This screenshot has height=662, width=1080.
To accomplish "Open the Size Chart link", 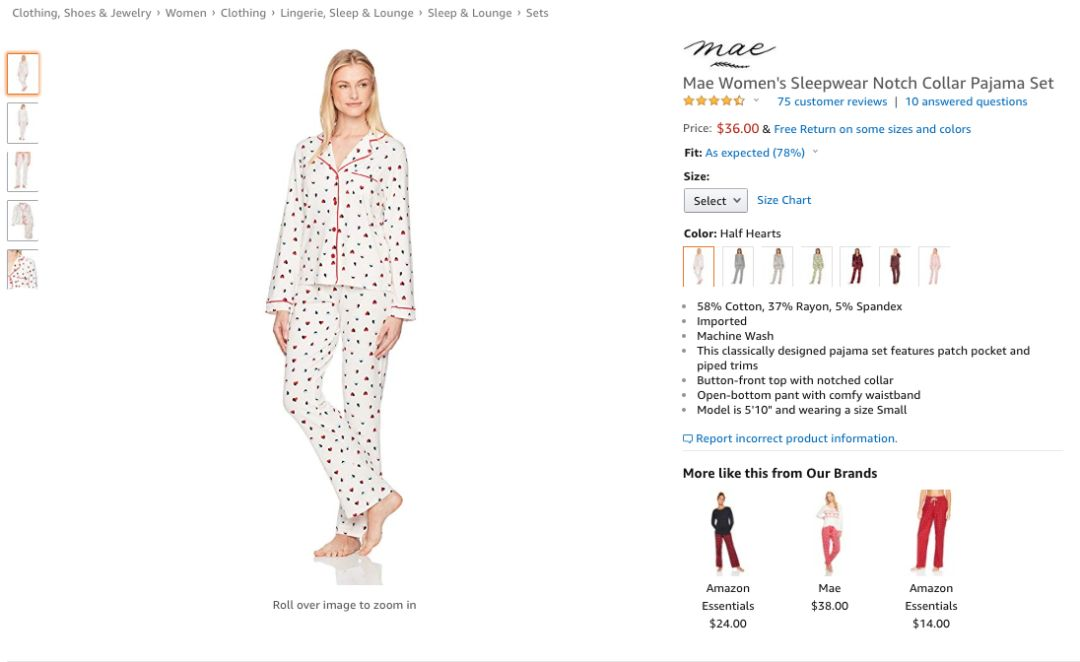I will (x=784, y=200).
